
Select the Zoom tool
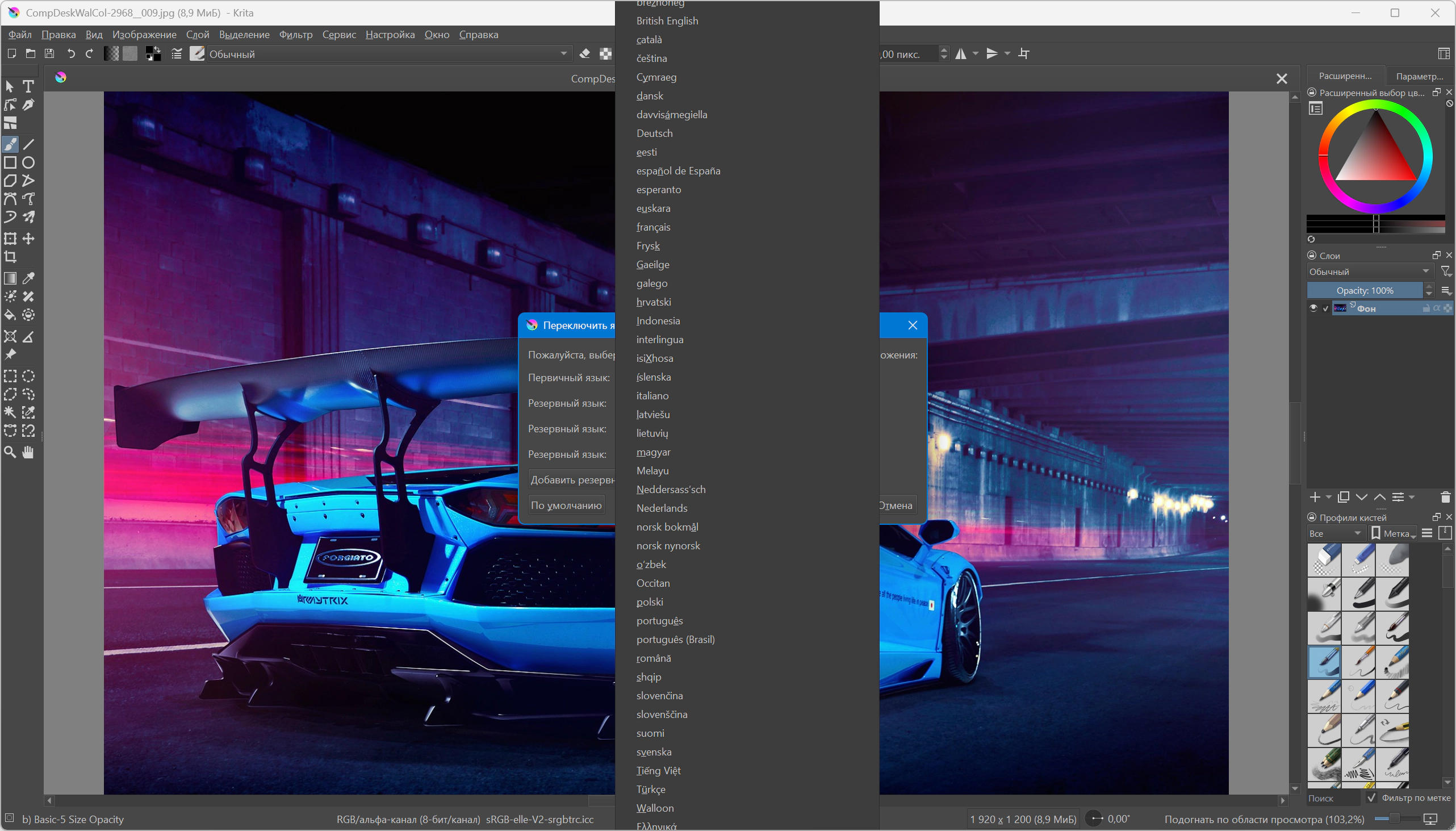10,453
